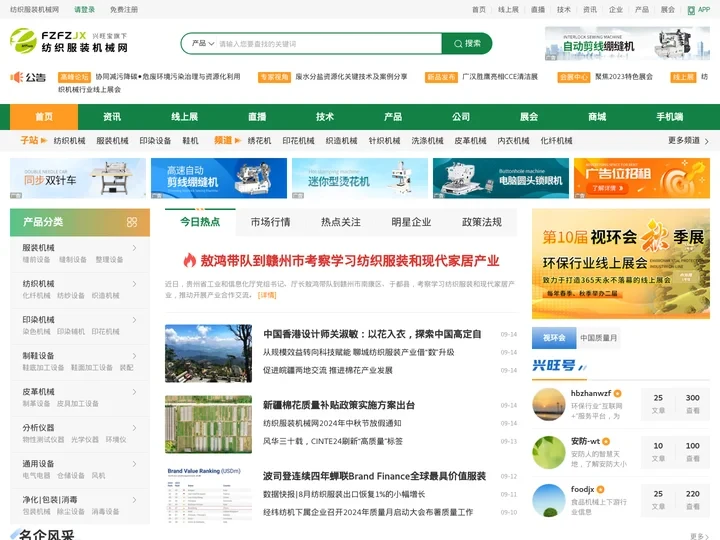Open 高速自动剪线绷缝机 banner
This screenshot has width=720, height=540.
click(x=219, y=178)
